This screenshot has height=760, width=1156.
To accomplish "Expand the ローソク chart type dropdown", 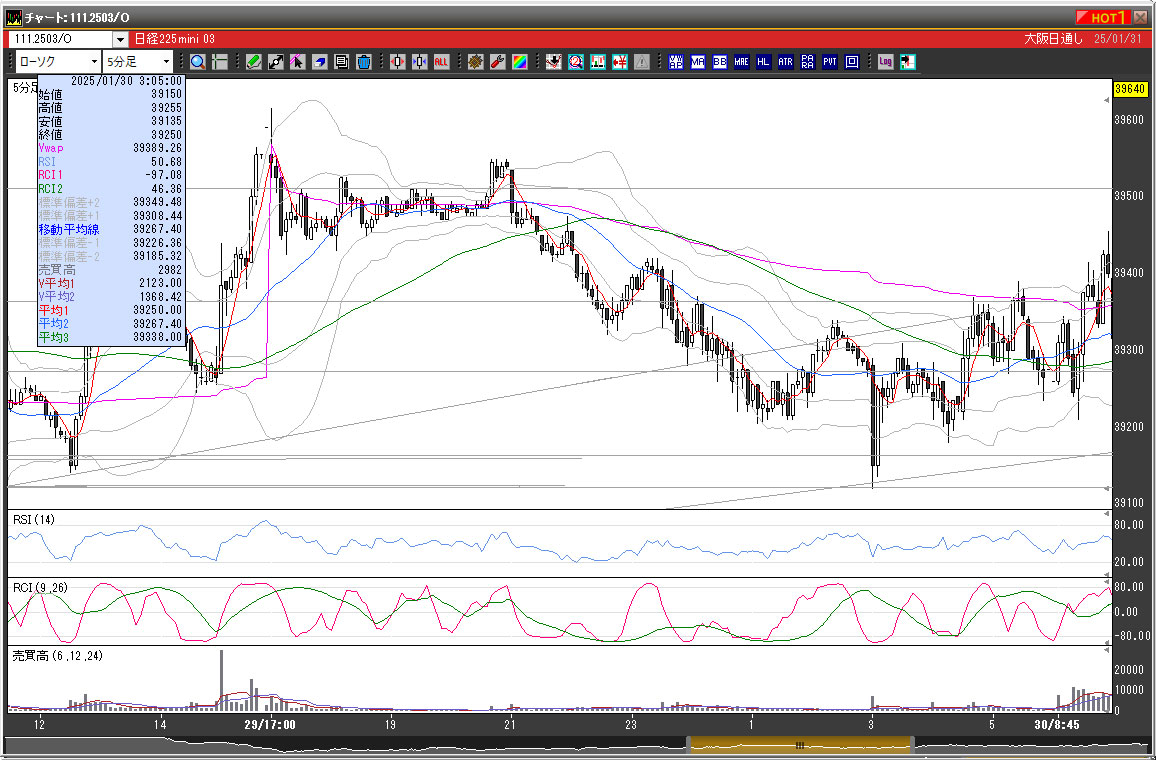I will pos(93,62).
